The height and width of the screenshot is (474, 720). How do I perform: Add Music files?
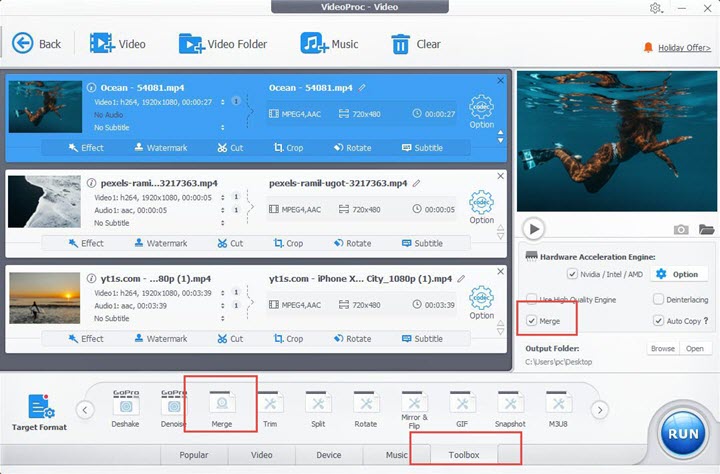329,44
